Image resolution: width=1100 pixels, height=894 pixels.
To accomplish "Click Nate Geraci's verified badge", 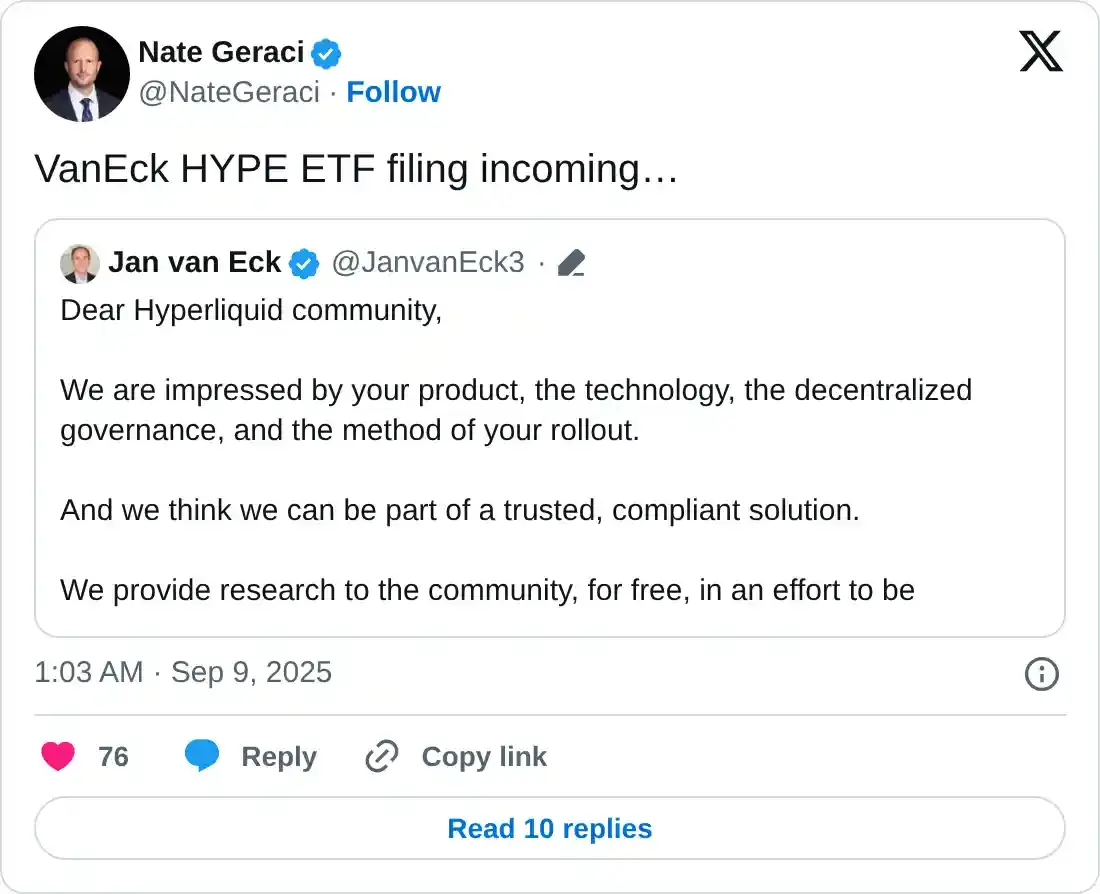I will pos(326,52).
